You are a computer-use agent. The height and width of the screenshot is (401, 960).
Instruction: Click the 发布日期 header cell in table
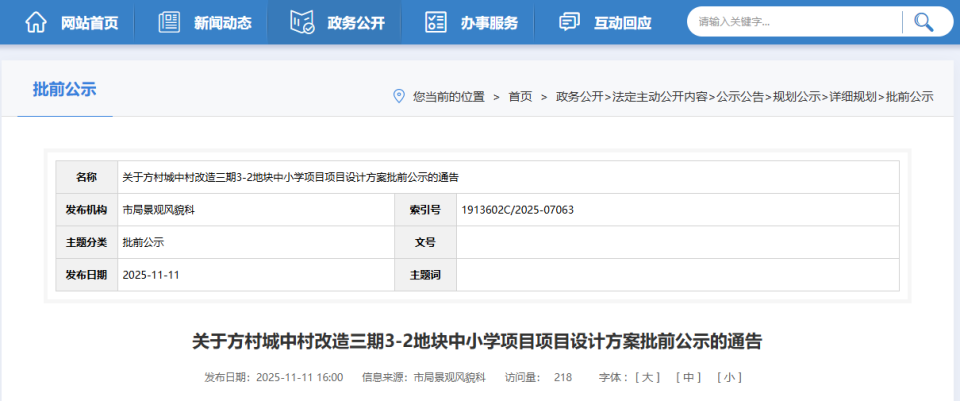(x=86, y=275)
